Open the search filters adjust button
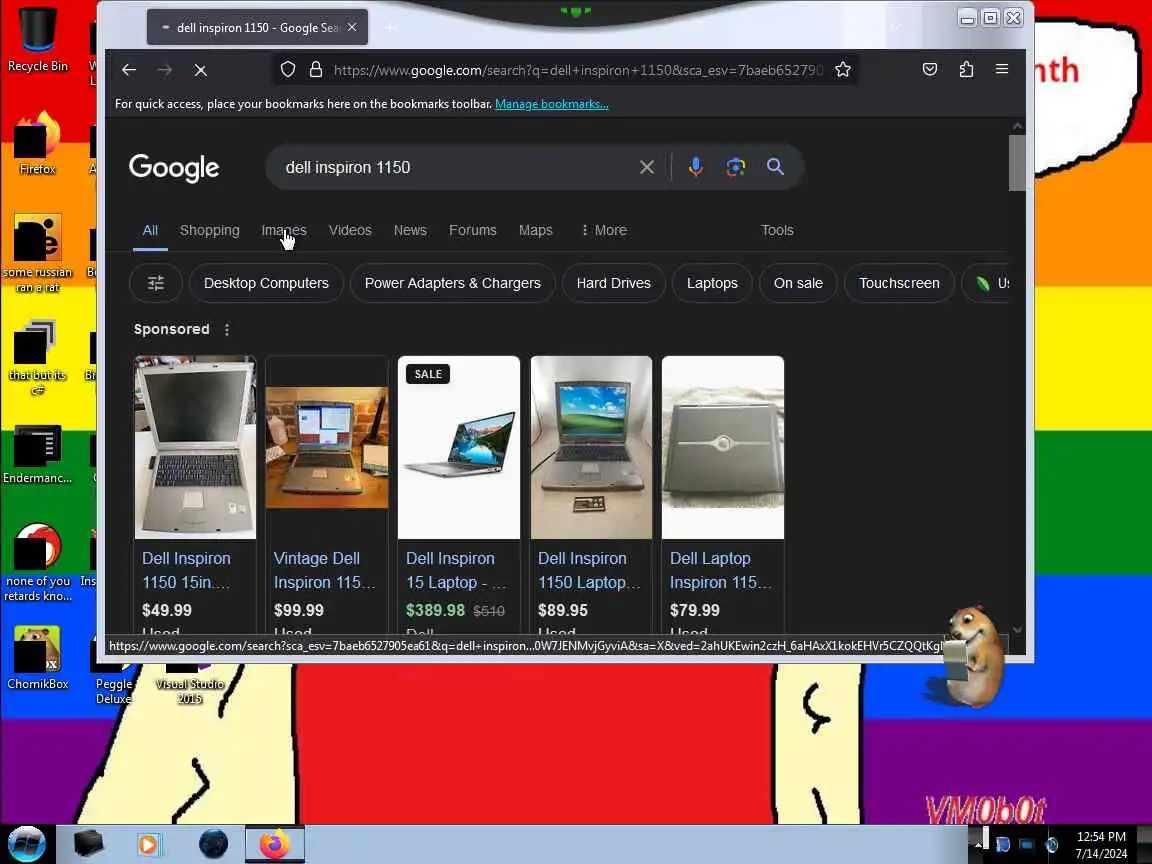The height and width of the screenshot is (864, 1152). 156,283
